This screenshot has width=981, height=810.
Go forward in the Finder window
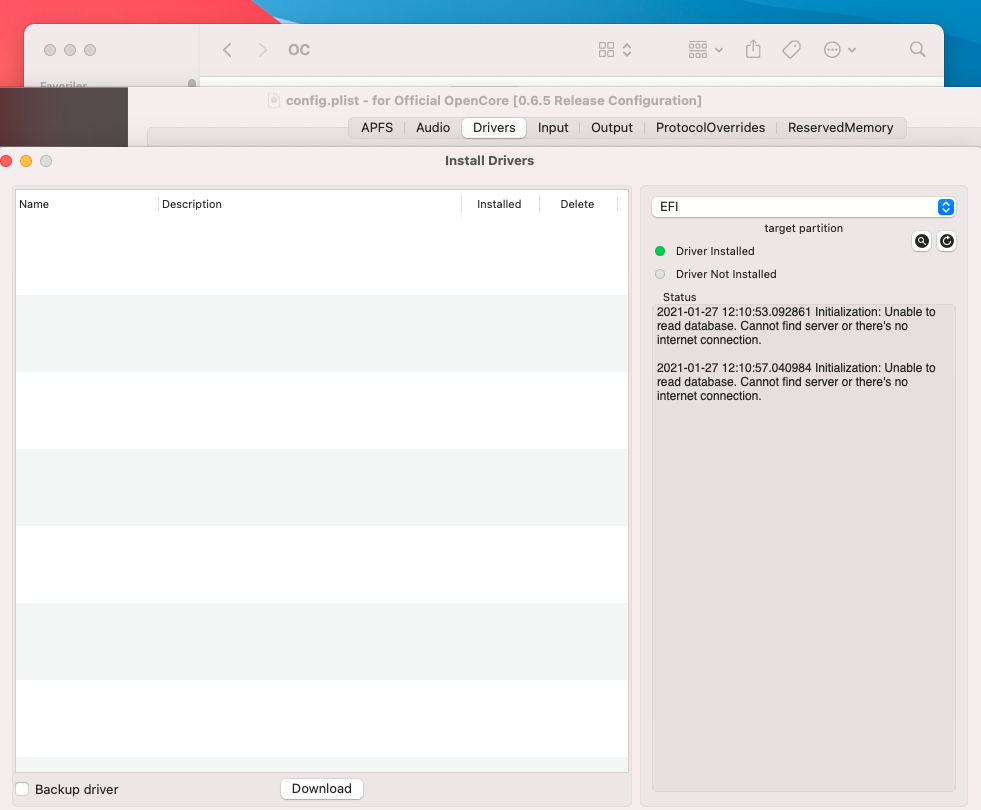pos(262,50)
